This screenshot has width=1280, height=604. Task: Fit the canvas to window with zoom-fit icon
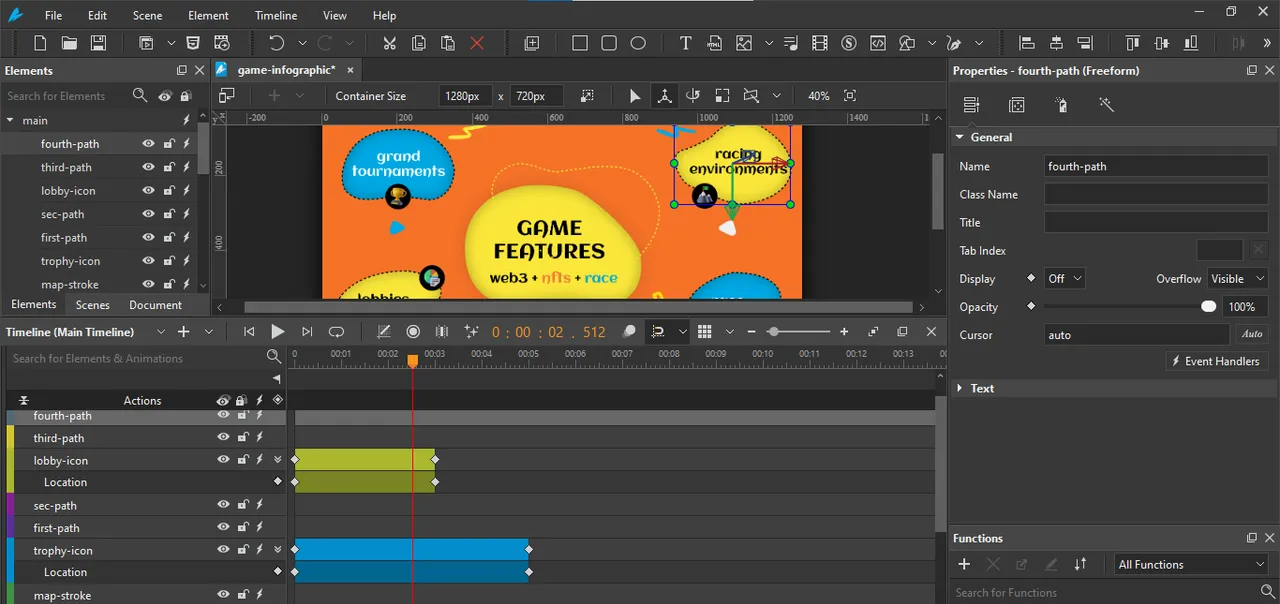click(x=850, y=96)
